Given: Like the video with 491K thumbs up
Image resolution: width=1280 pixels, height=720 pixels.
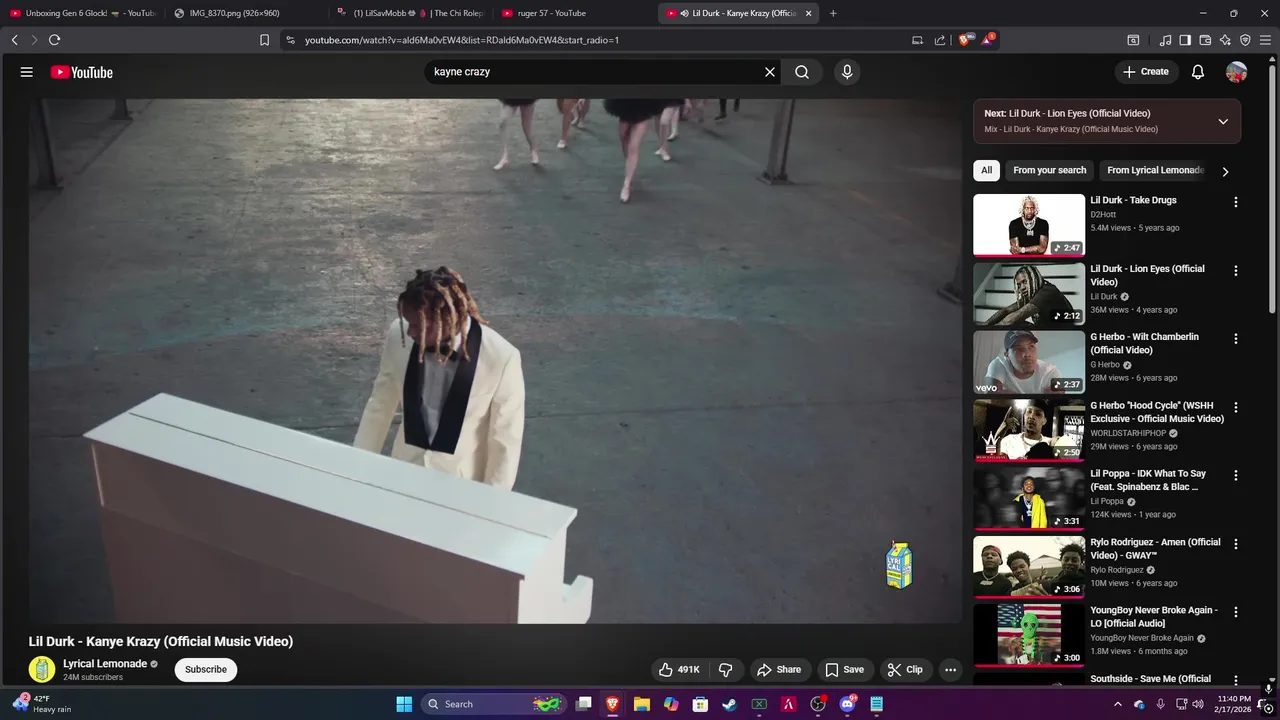Looking at the screenshot, I should click(679, 670).
